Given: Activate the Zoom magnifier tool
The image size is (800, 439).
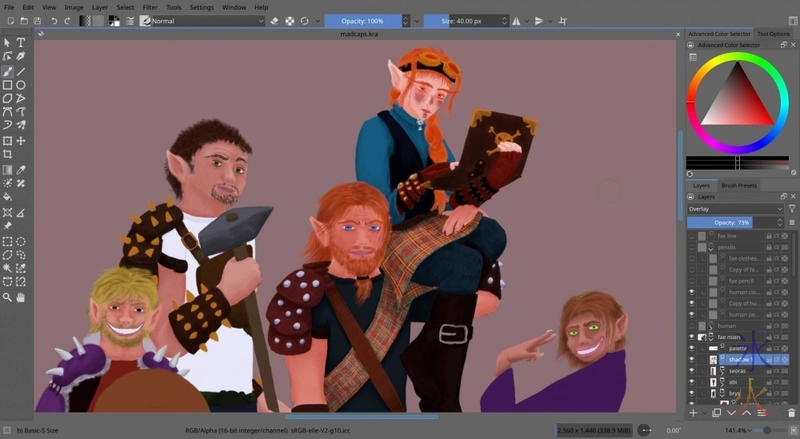Looking at the screenshot, I should pyautogui.click(x=7, y=297).
